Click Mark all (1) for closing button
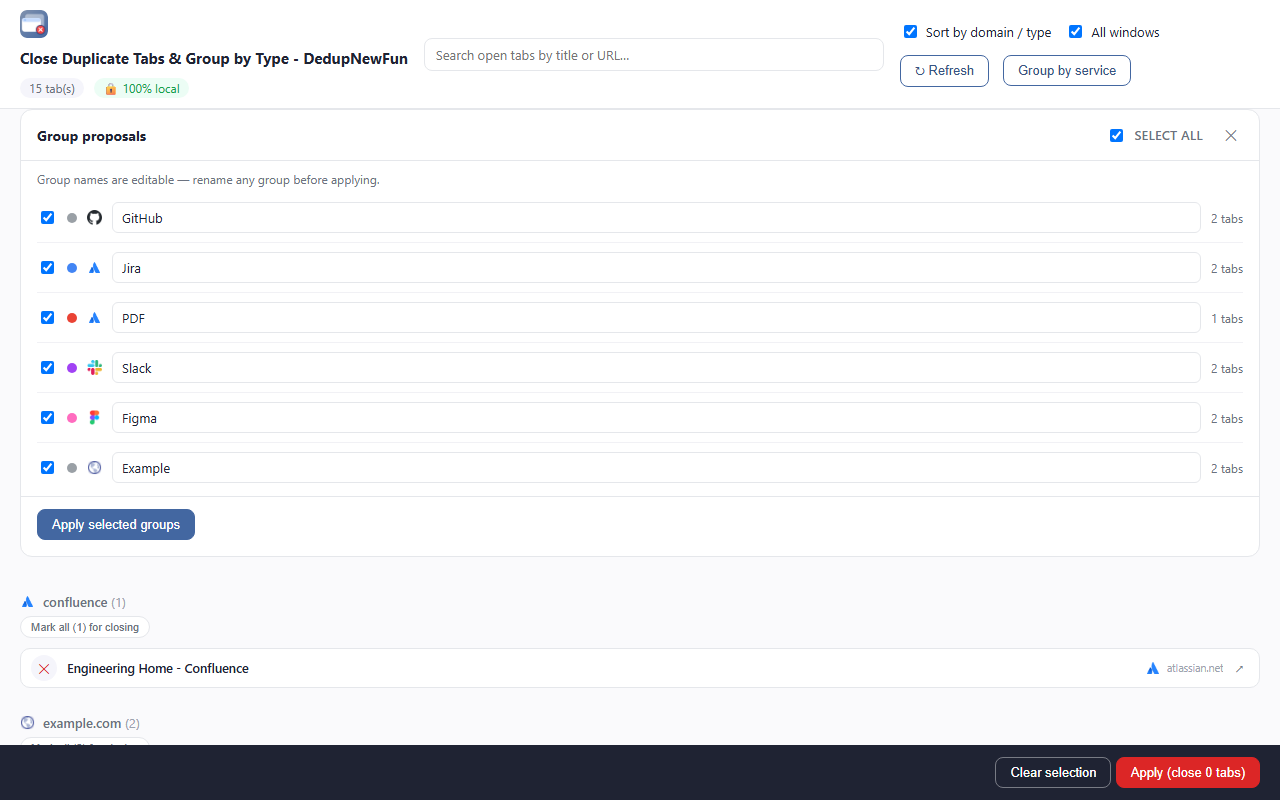Screen dimensions: 1280x800 coord(85,627)
